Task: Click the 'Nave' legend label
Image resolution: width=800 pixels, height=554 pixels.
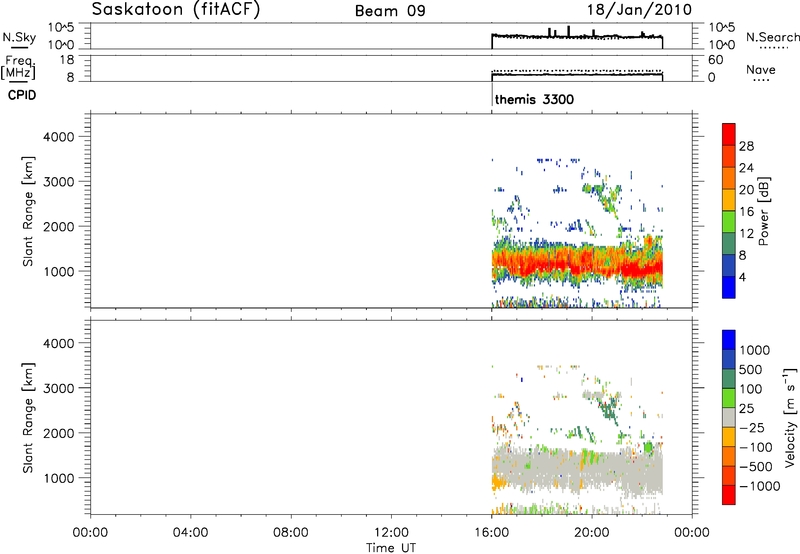Action: [761, 70]
